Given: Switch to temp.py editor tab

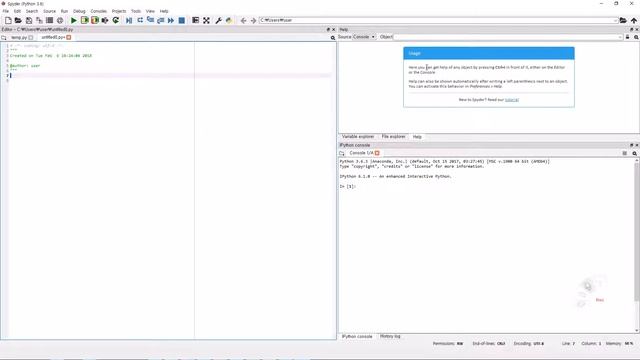Looking at the screenshot, I should (19, 38).
